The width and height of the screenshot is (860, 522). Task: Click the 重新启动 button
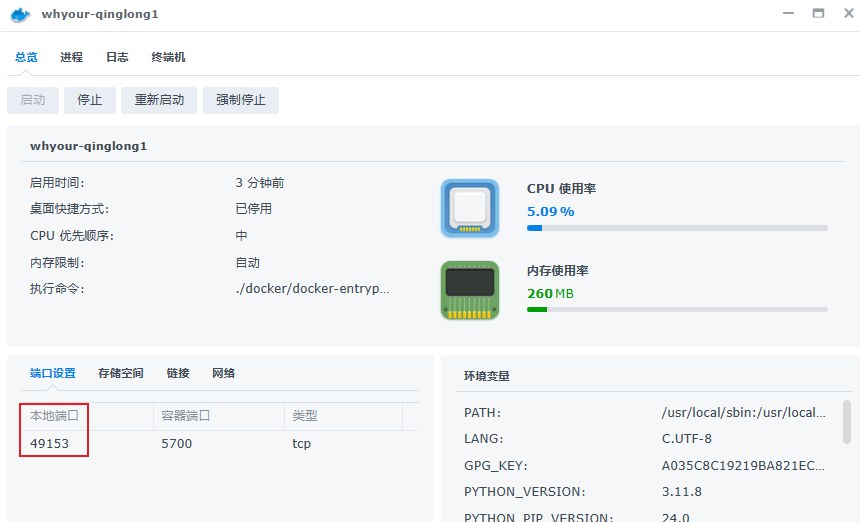159,100
